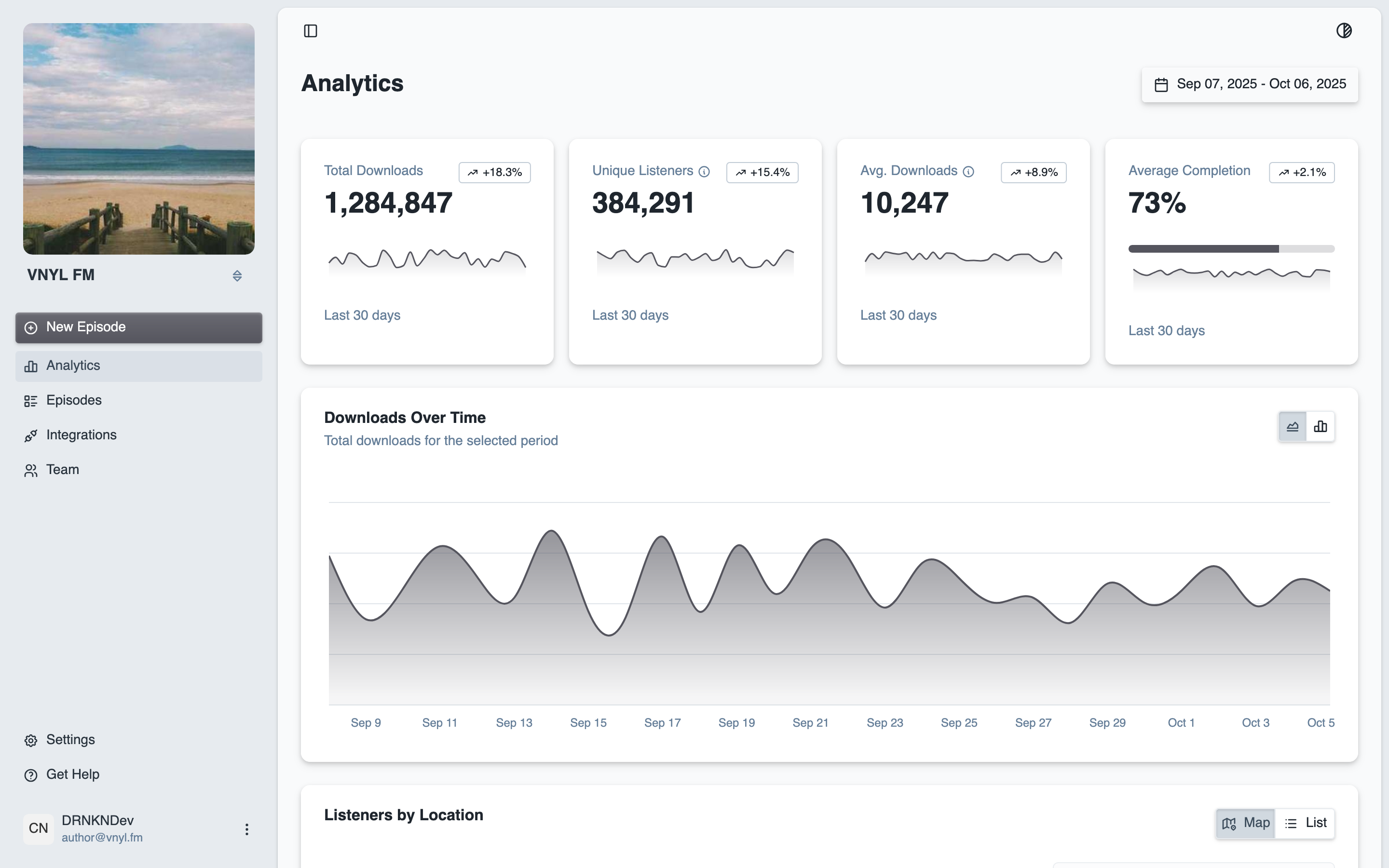The height and width of the screenshot is (868, 1389).
Task: Open the account options three-dot menu
Action: pyautogui.click(x=247, y=828)
